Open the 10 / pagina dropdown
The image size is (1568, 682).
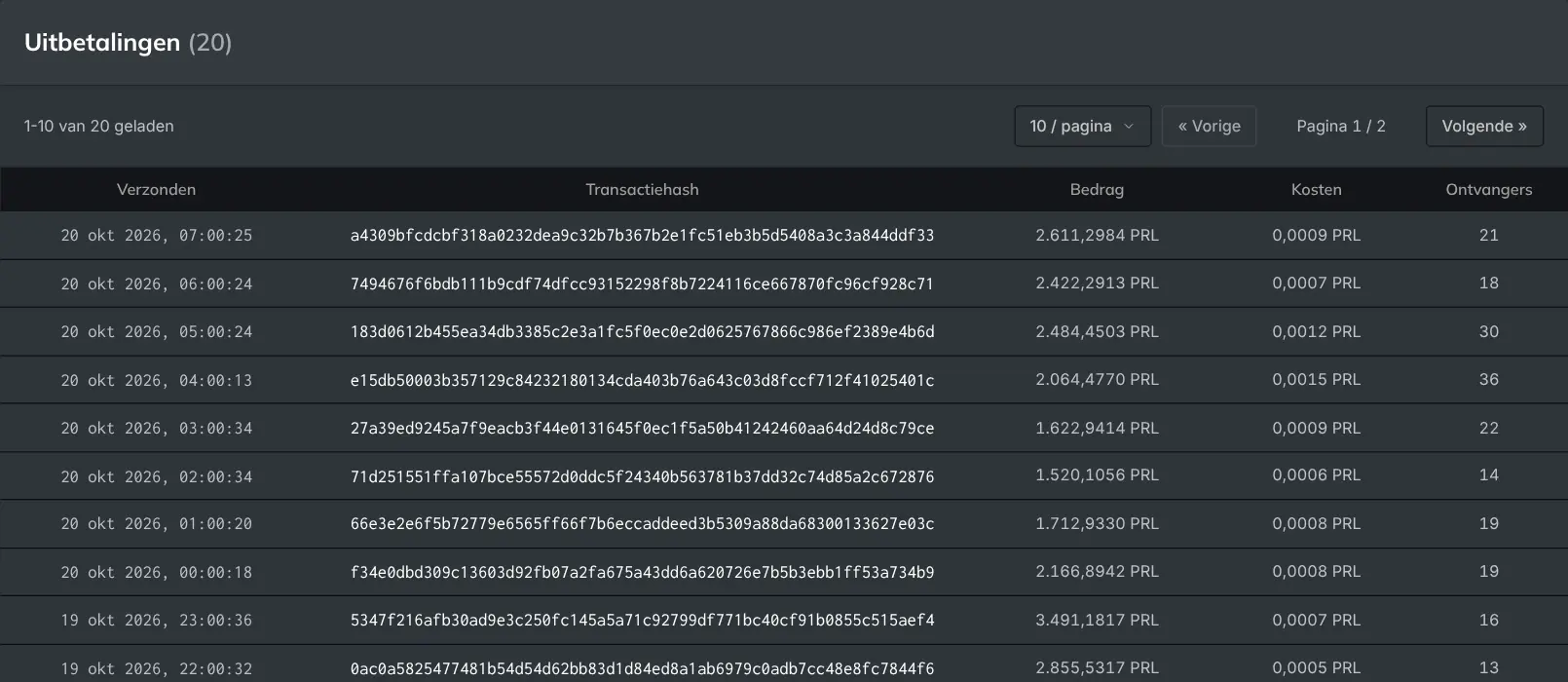pos(1082,127)
